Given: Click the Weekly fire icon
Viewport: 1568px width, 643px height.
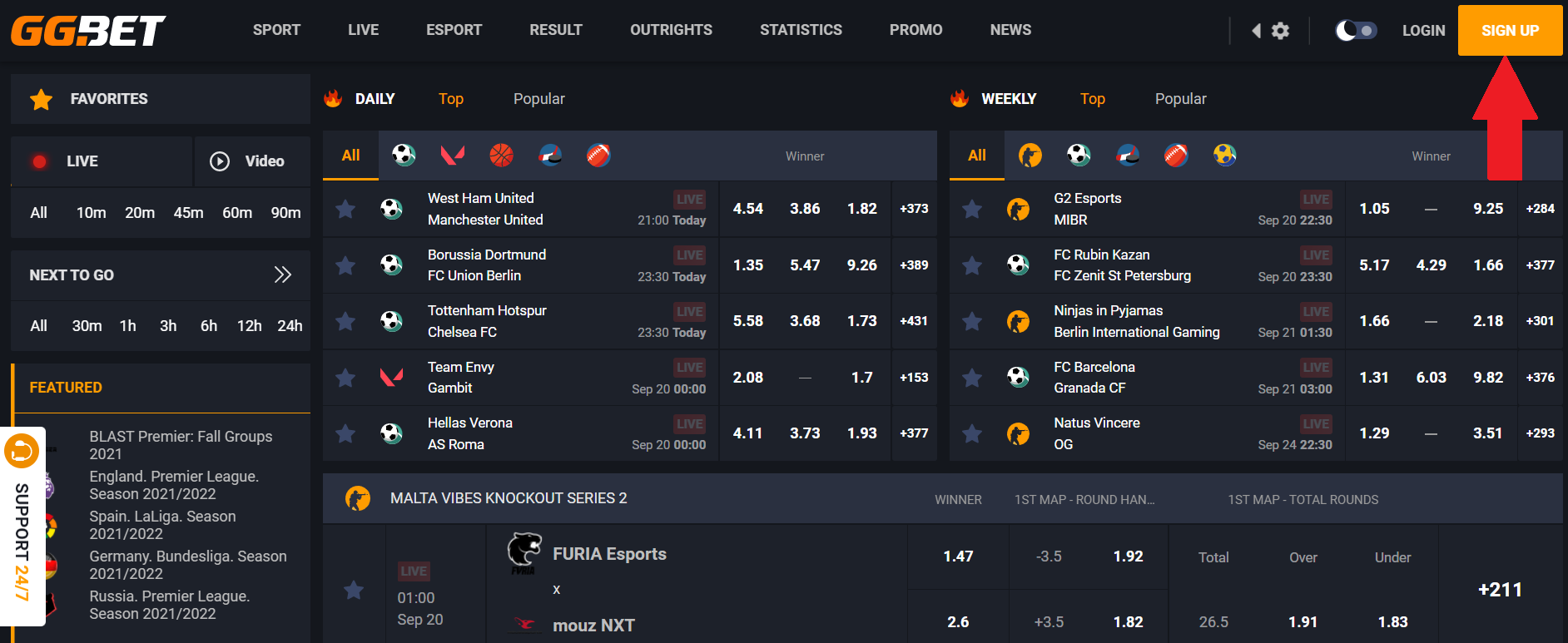Looking at the screenshot, I should point(960,98).
